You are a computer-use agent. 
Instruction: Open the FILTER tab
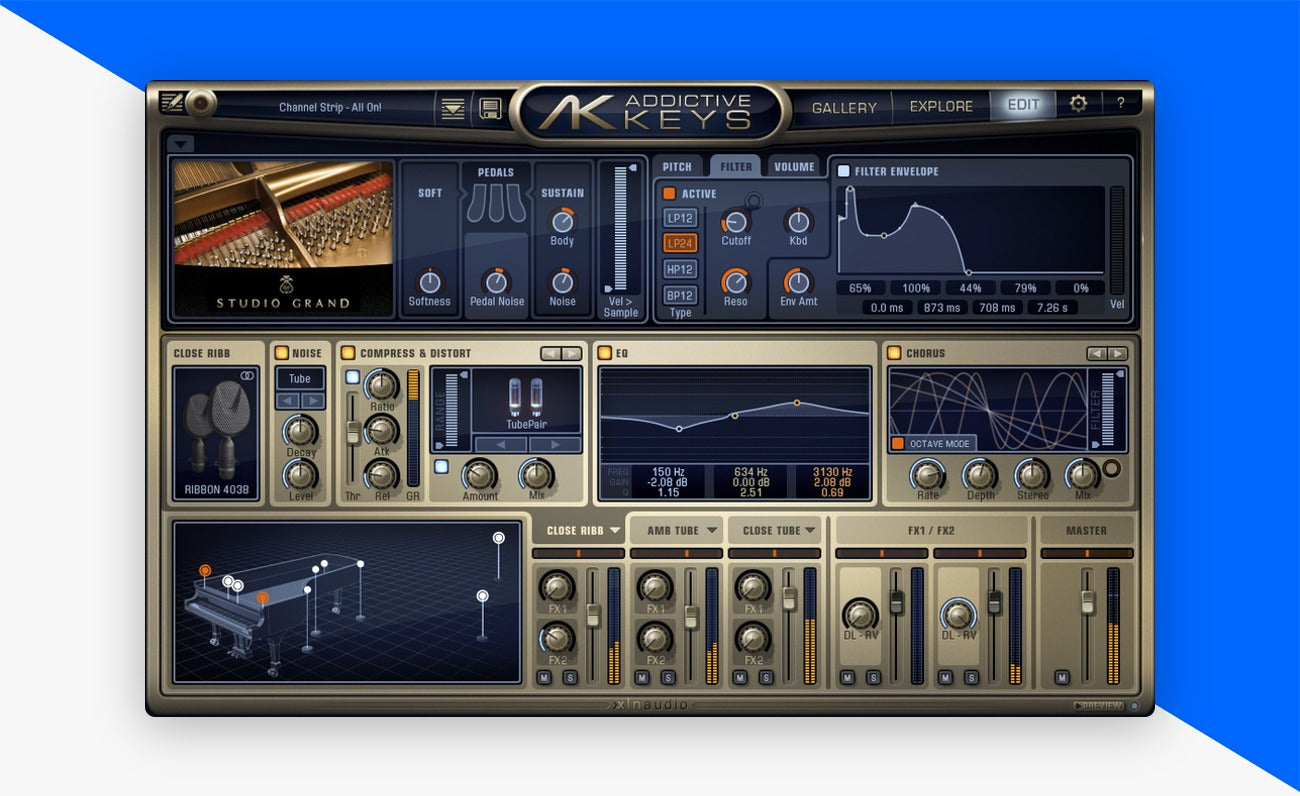pos(735,167)
